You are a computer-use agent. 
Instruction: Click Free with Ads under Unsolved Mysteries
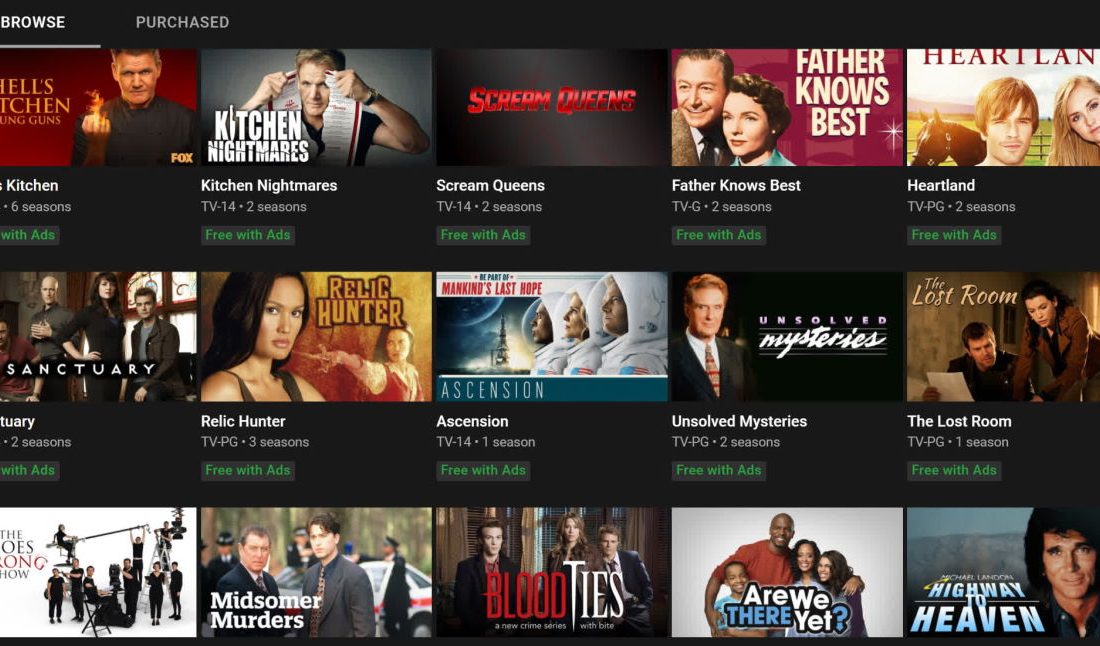[718, 471]
